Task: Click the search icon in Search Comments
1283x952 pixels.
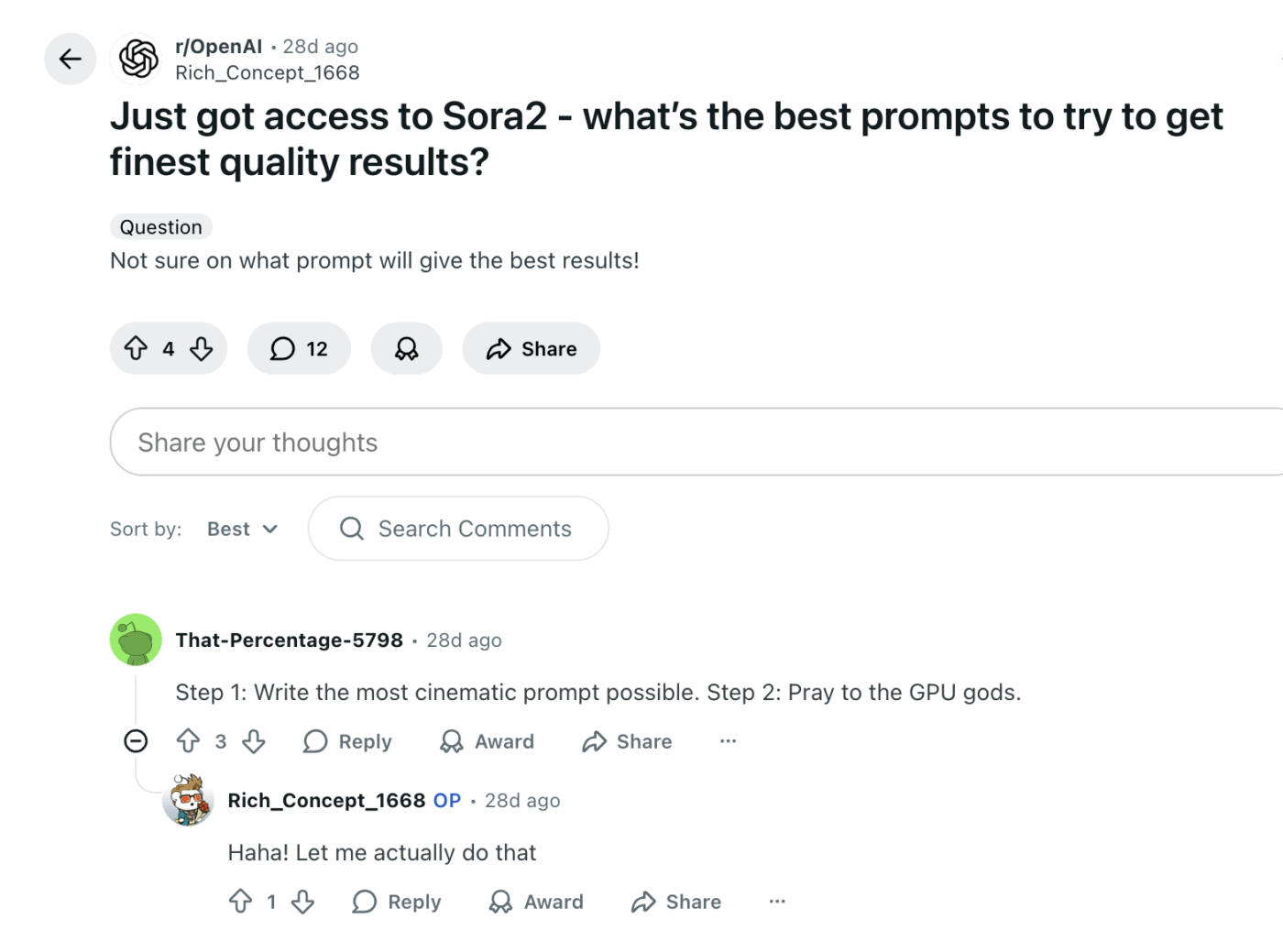Action: 351,529
